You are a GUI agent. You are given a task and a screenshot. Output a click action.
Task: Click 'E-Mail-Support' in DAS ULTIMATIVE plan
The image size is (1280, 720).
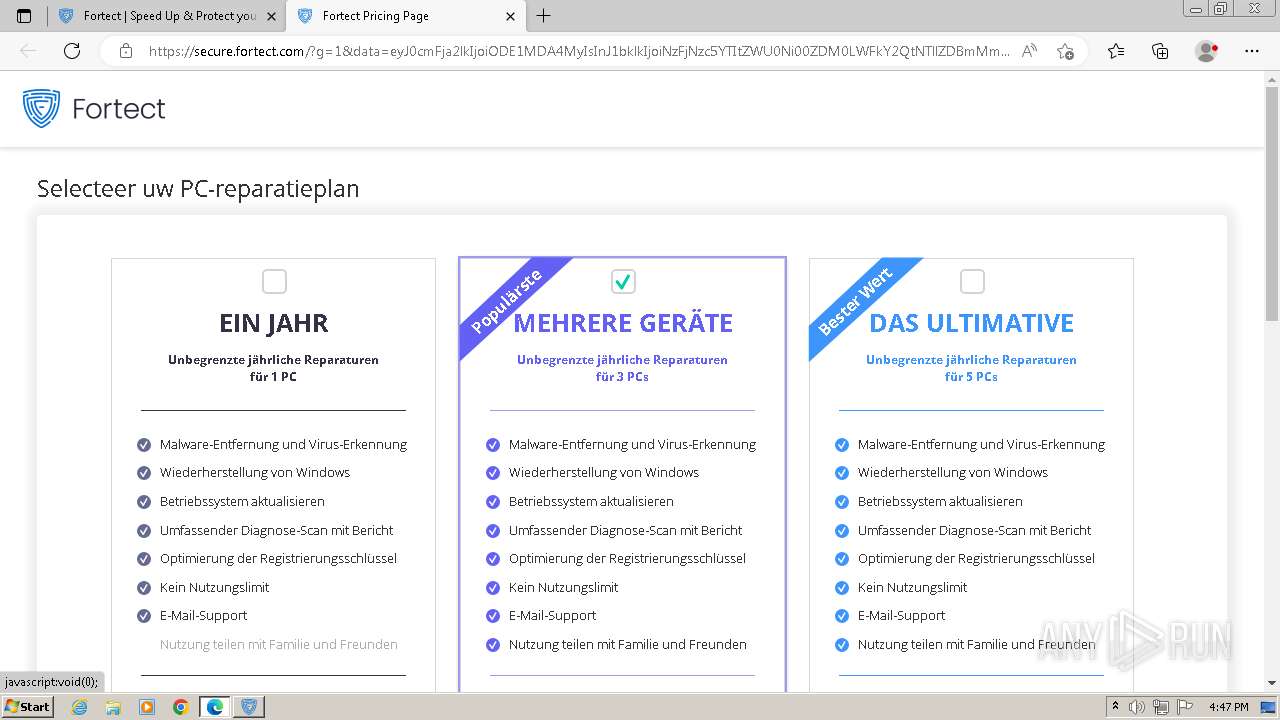click(x=901, y=615)
